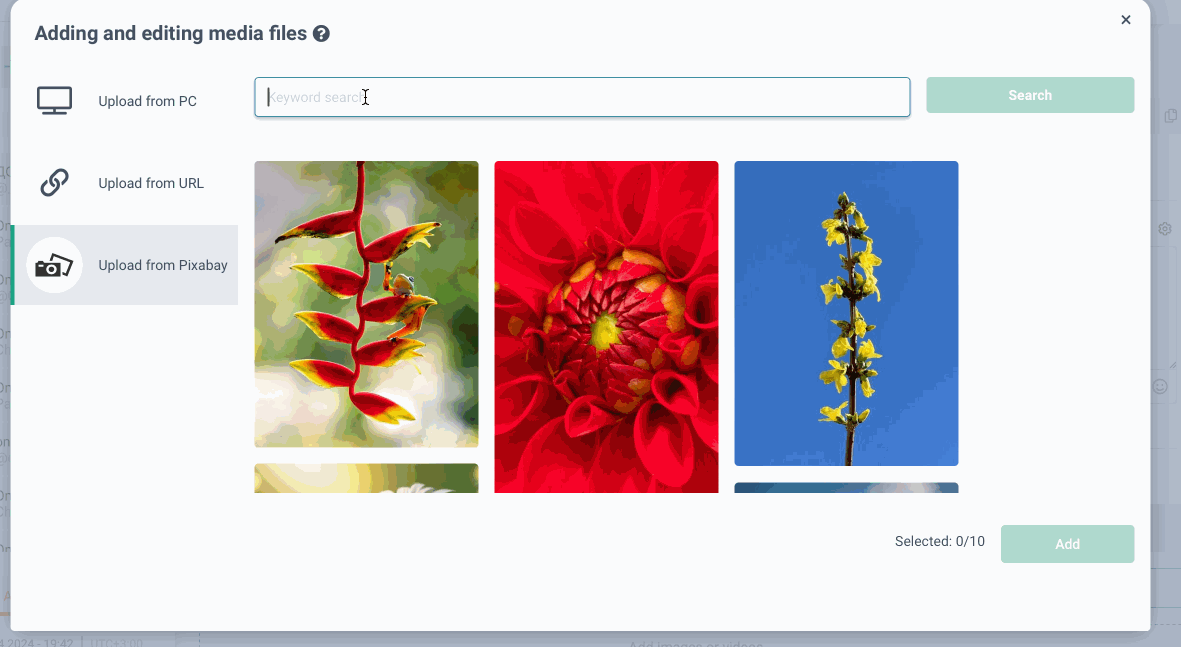Click the copy icon at right edge
This screenshot has height=647, width=1181.
1170,116
